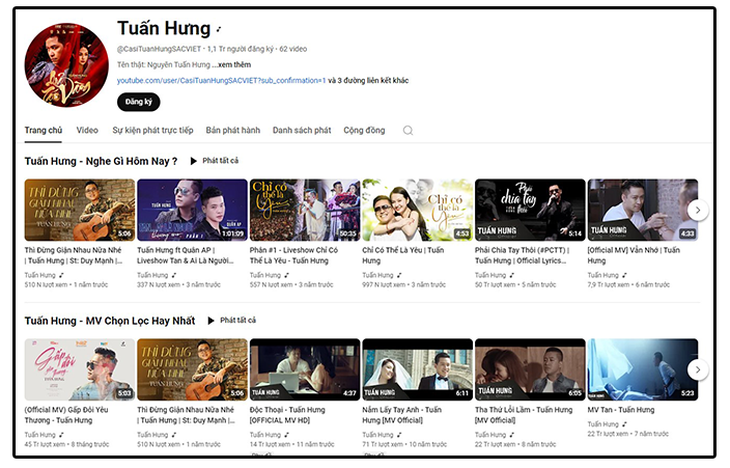Open the 5:23 MV Tan thumbnail
730x468 pixels.
point(643,370)
